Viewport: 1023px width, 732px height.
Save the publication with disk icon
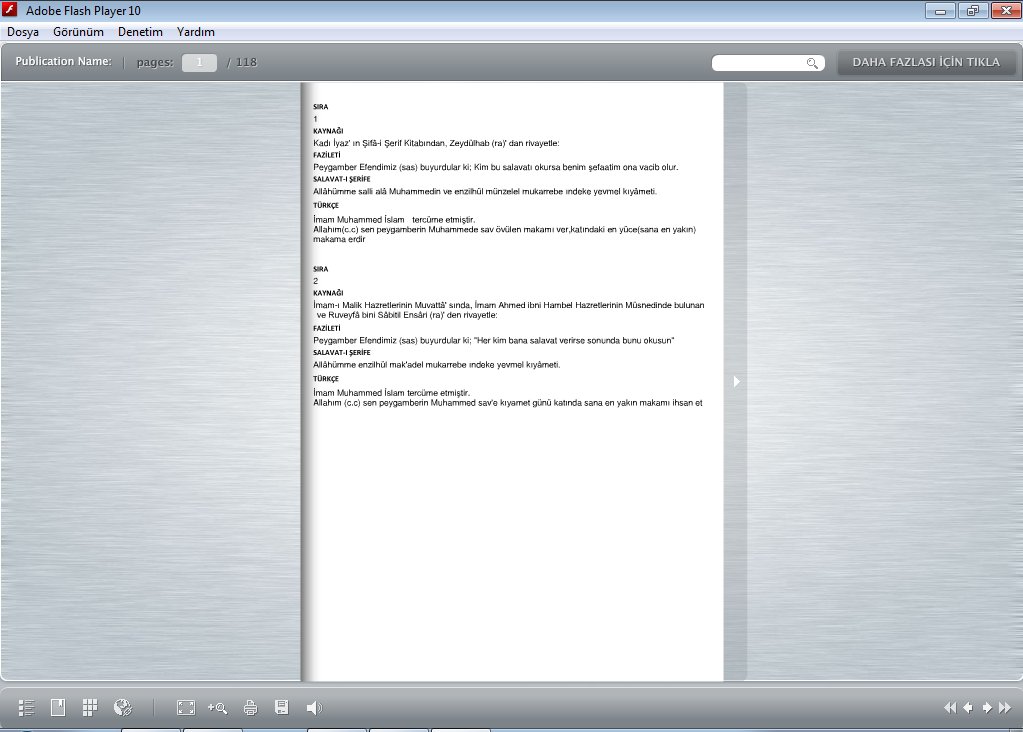click(282, 708)
